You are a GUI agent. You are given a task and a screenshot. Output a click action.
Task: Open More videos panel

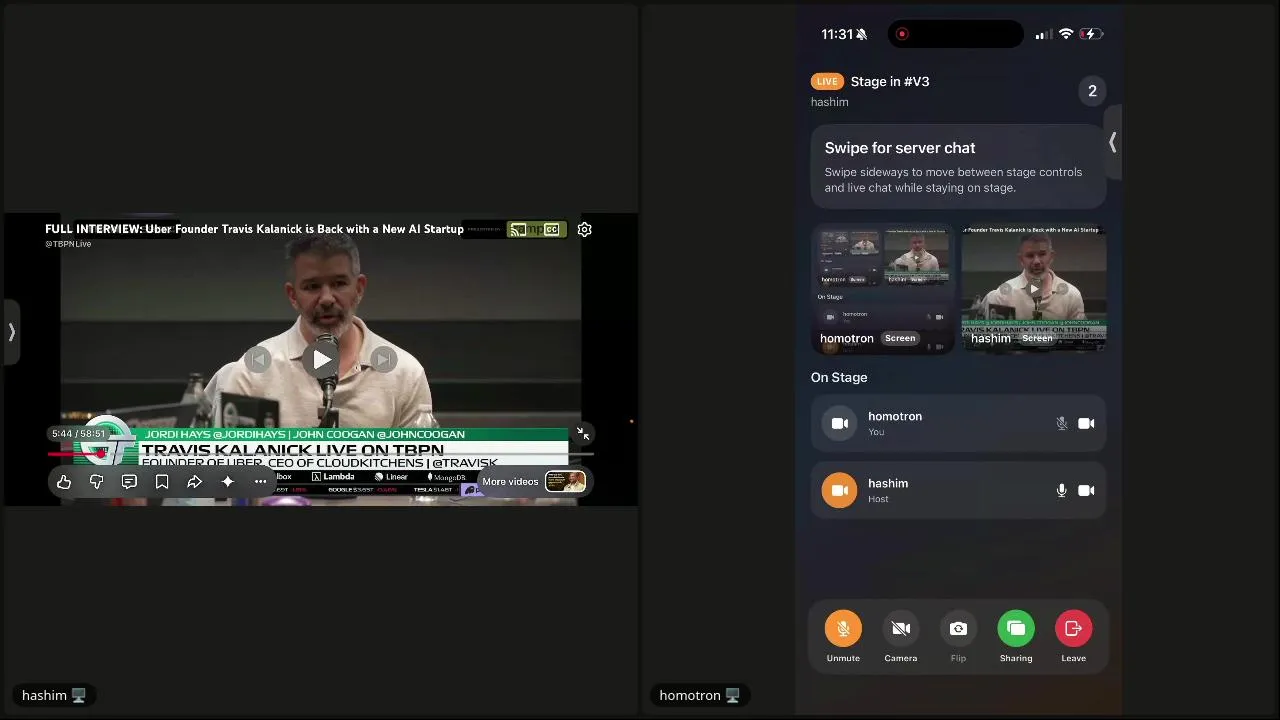pyautogui.click(x=533, y=482)
